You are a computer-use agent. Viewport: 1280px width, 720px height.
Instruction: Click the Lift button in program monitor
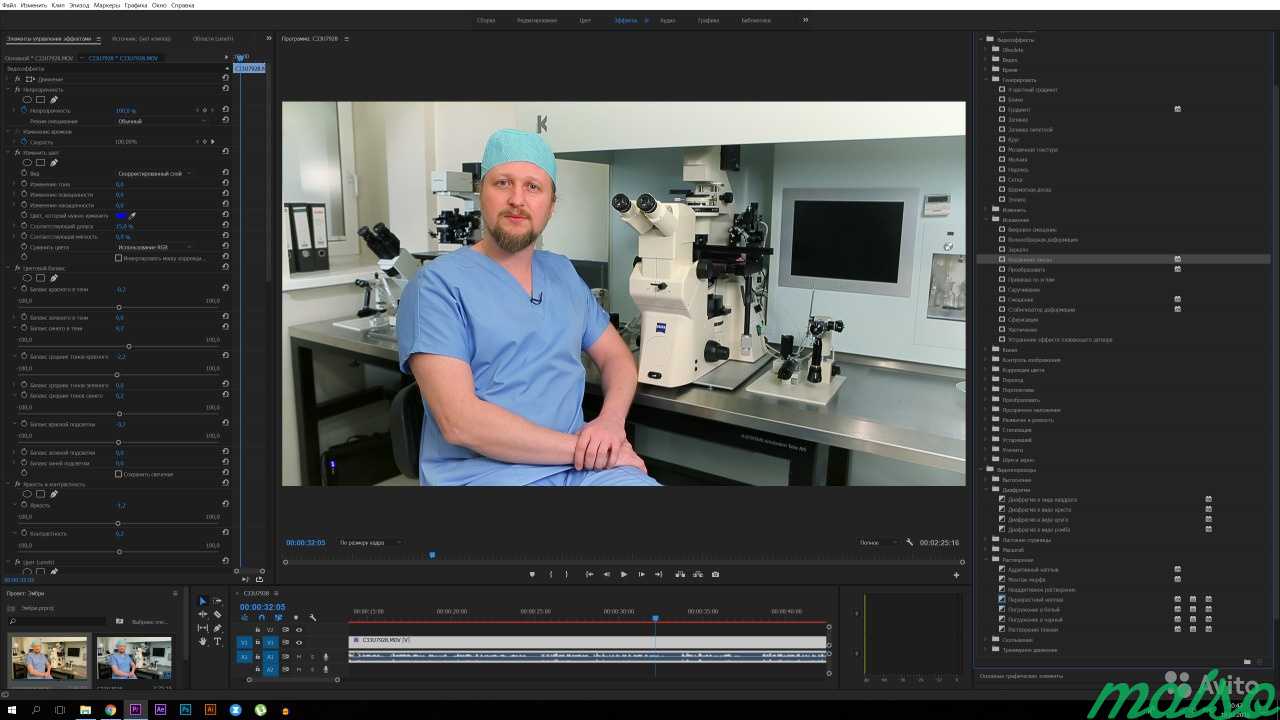(680, 574)
